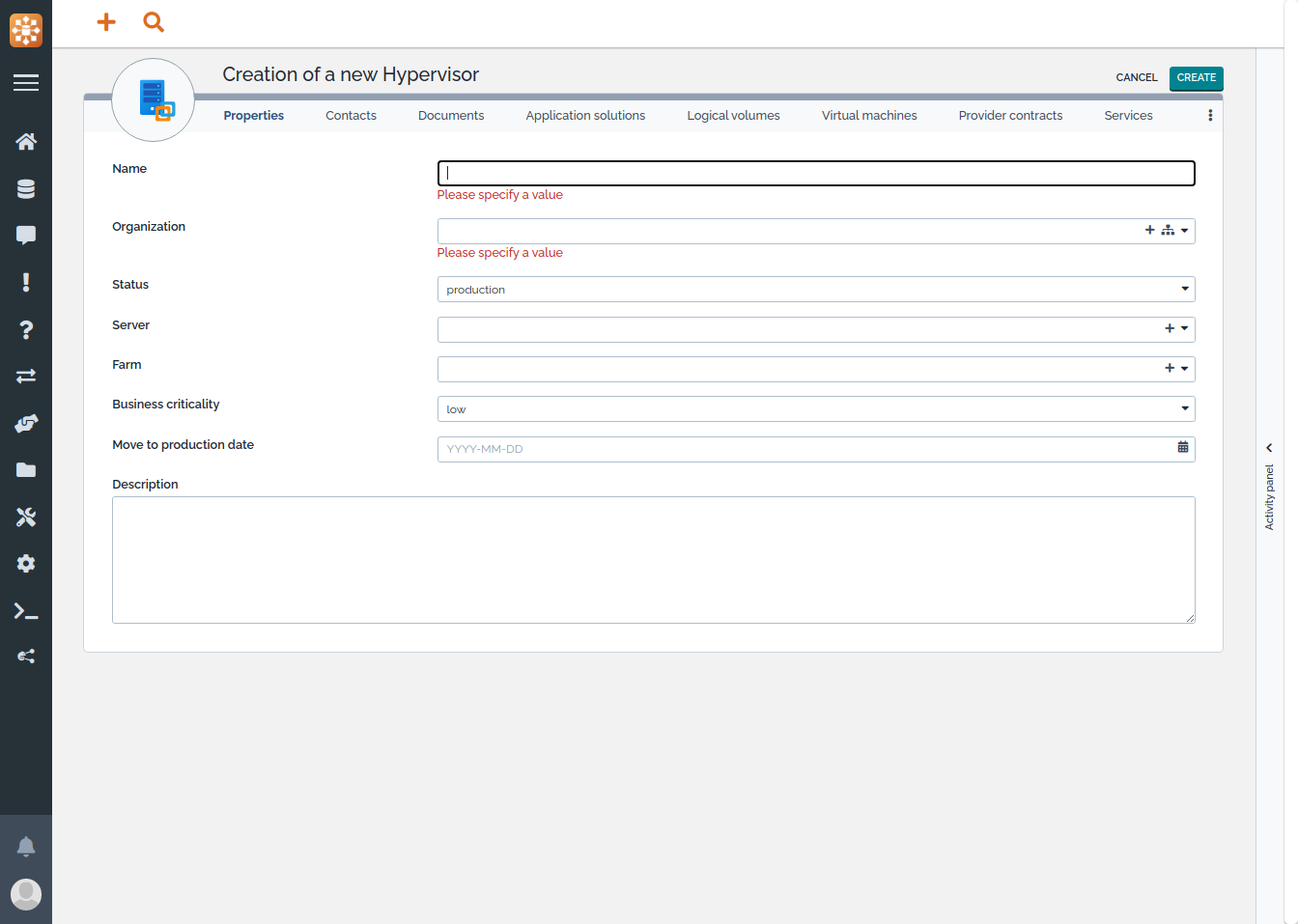Open global search magnifier icon
The height and width of the screenshot is (924, 1298).
[x=153, y=21]
